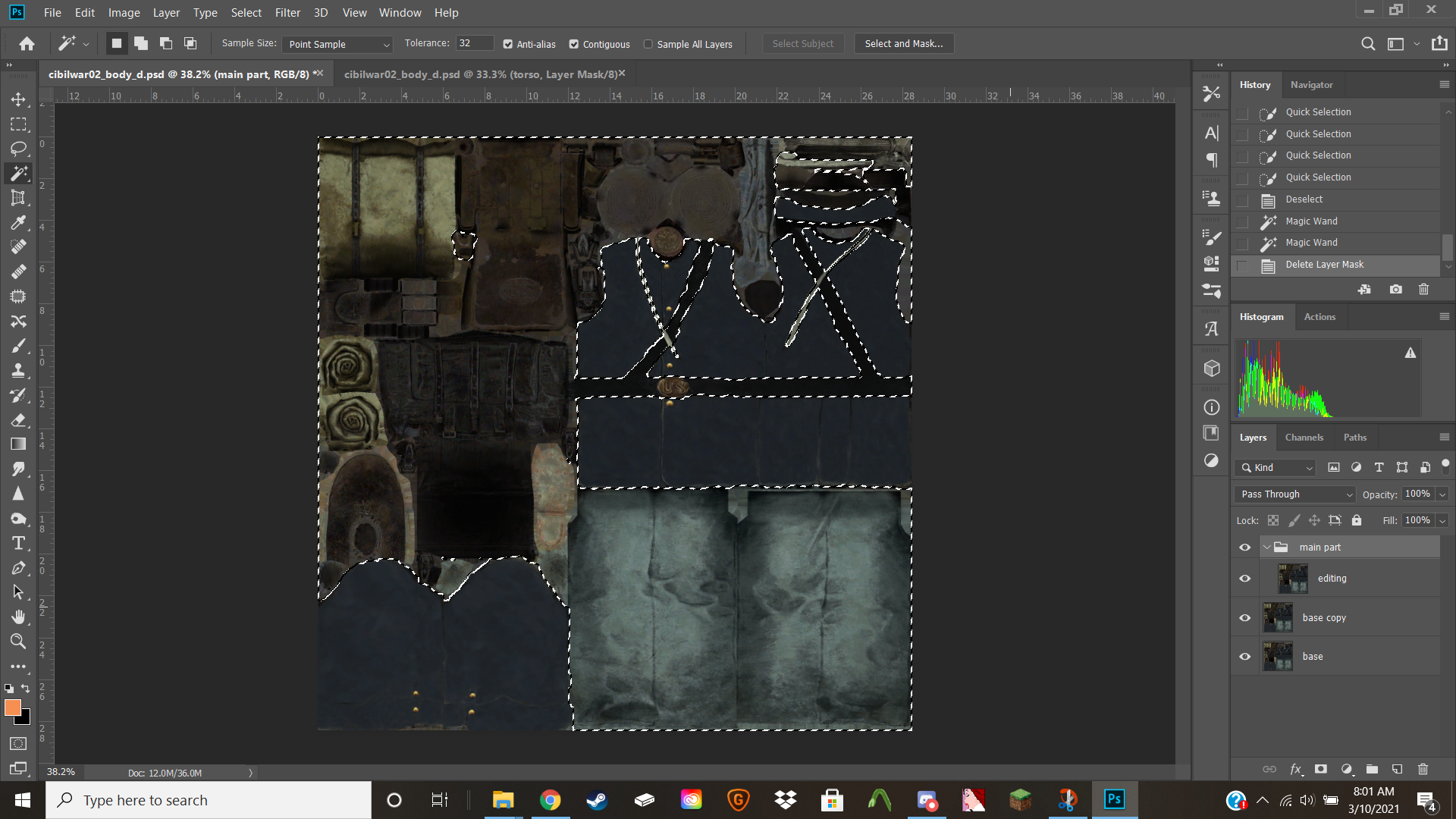Click the Select and Mask button
Image resolution: width=1456 pixels, height=819 pixels.
[903, 43]
